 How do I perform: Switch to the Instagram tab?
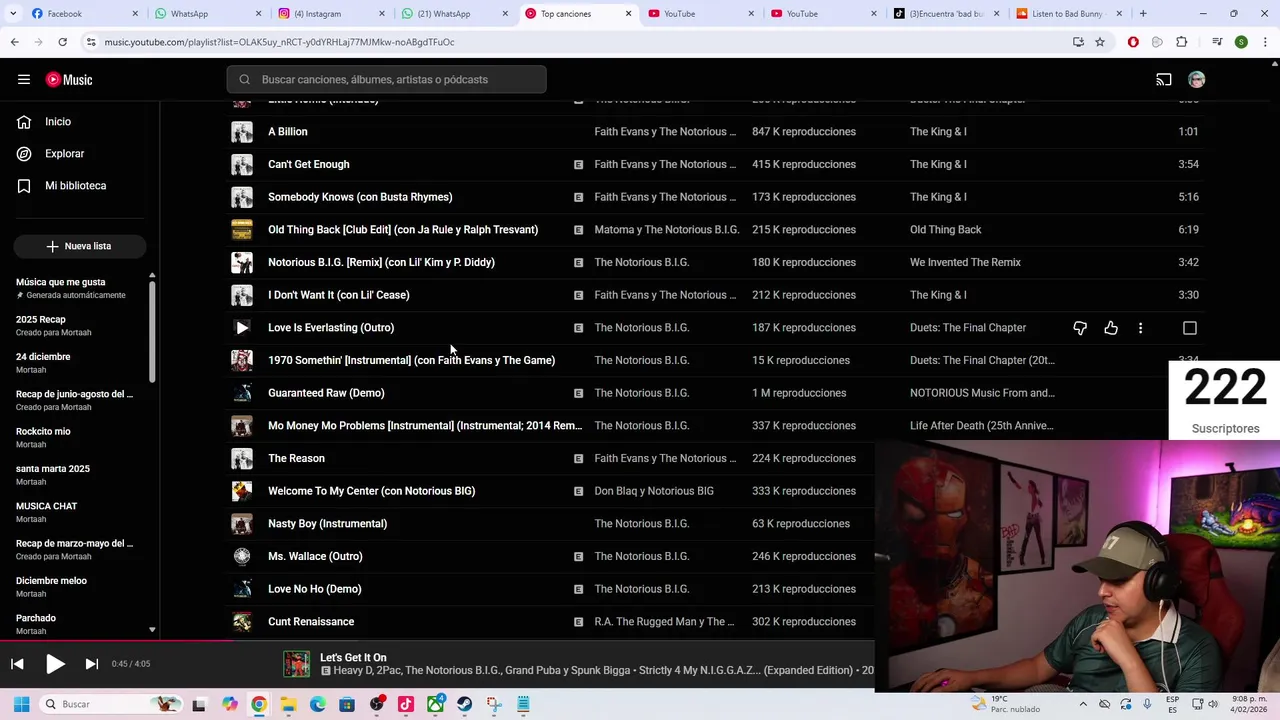[331, 14]
